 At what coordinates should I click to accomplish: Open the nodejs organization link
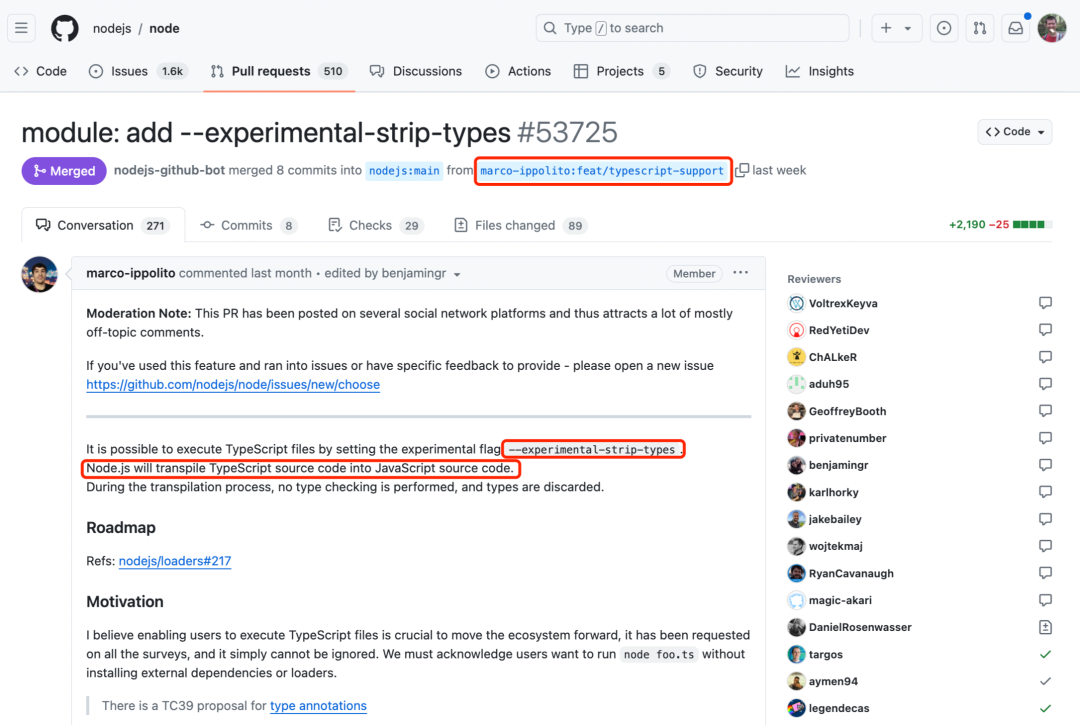112,28
